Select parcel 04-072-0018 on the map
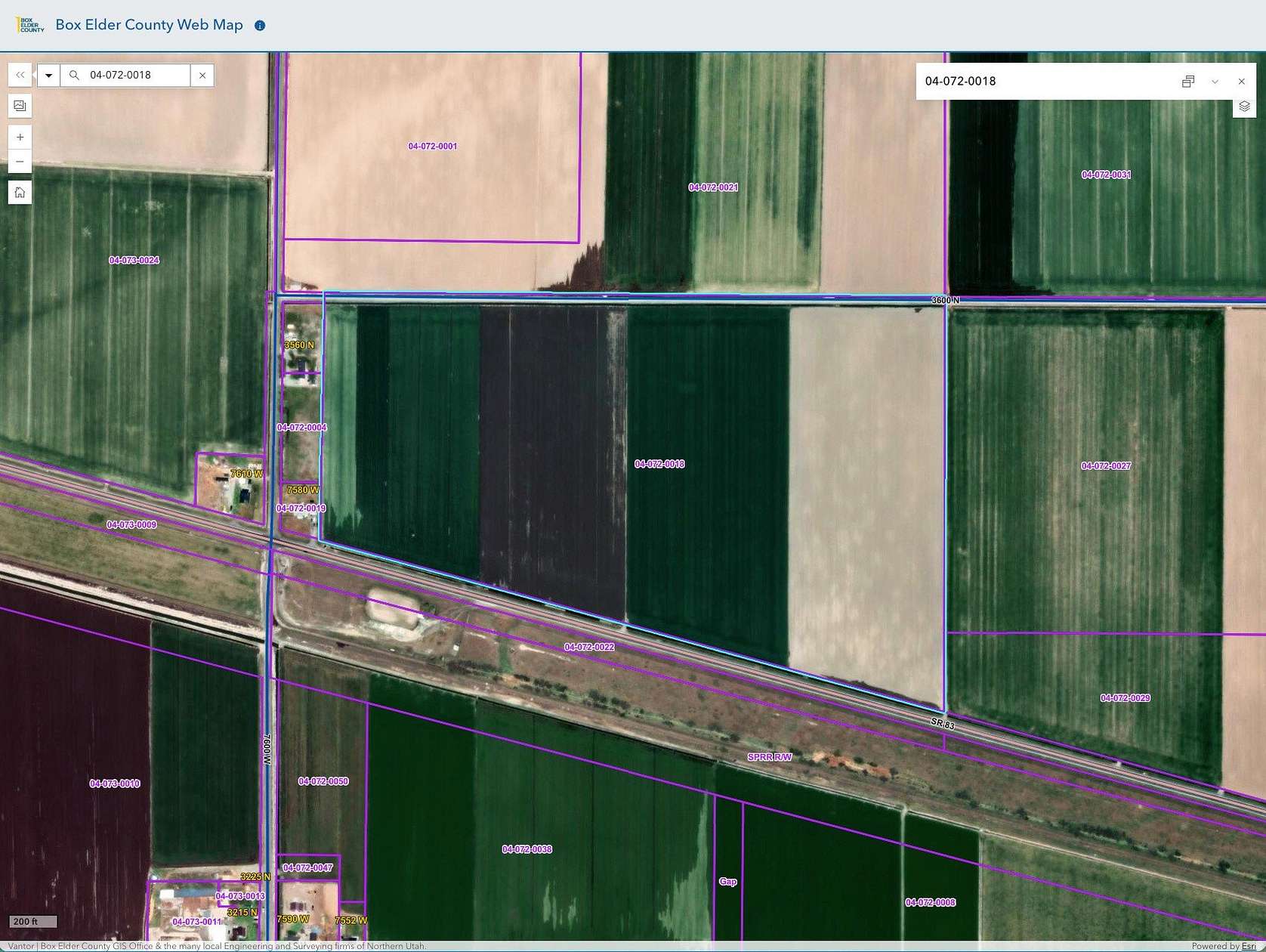The height and width of the screenshot is (952, 1266). tap(659, 464)
